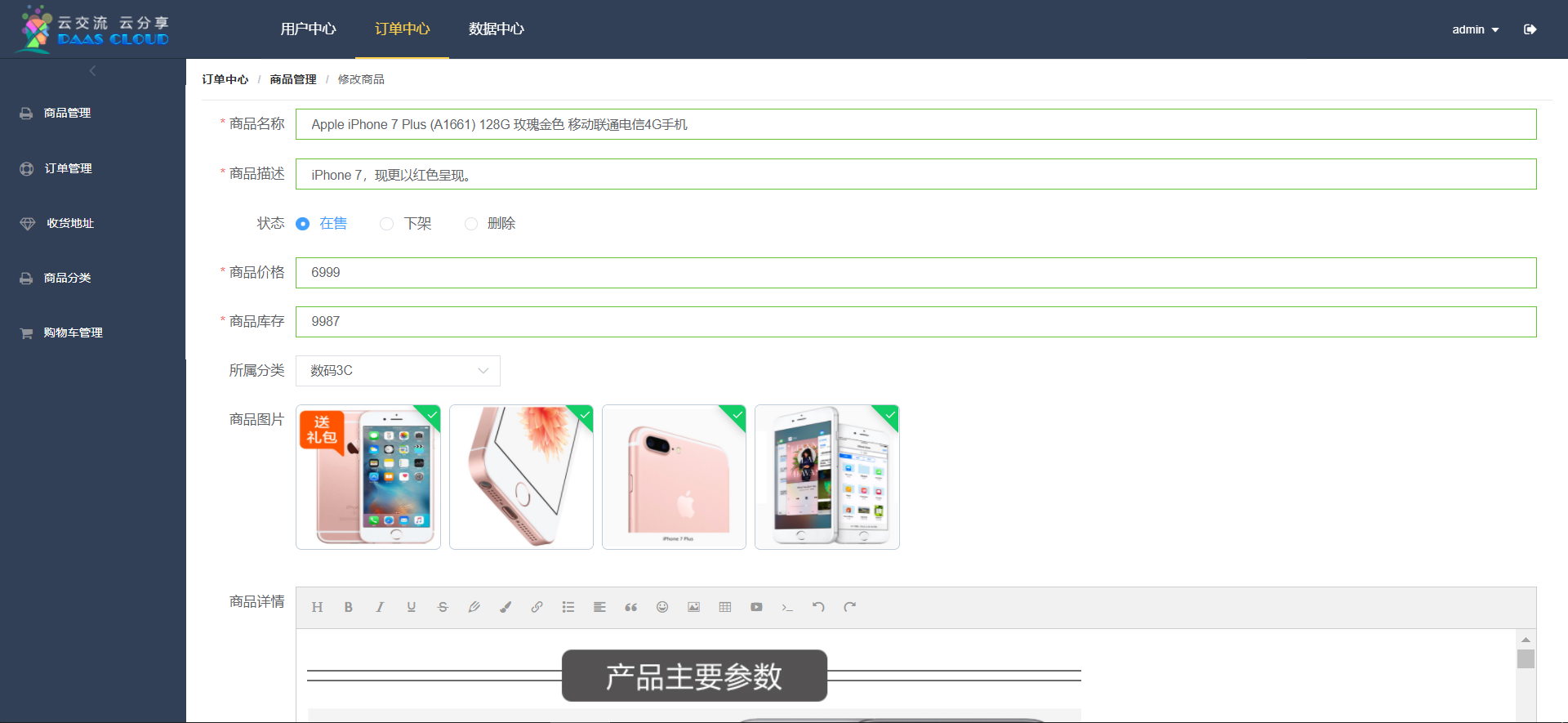Toggle selection of the pink iPhone back image
Viewport: 1568px width, 723px height.
click(x=674, y=477)
